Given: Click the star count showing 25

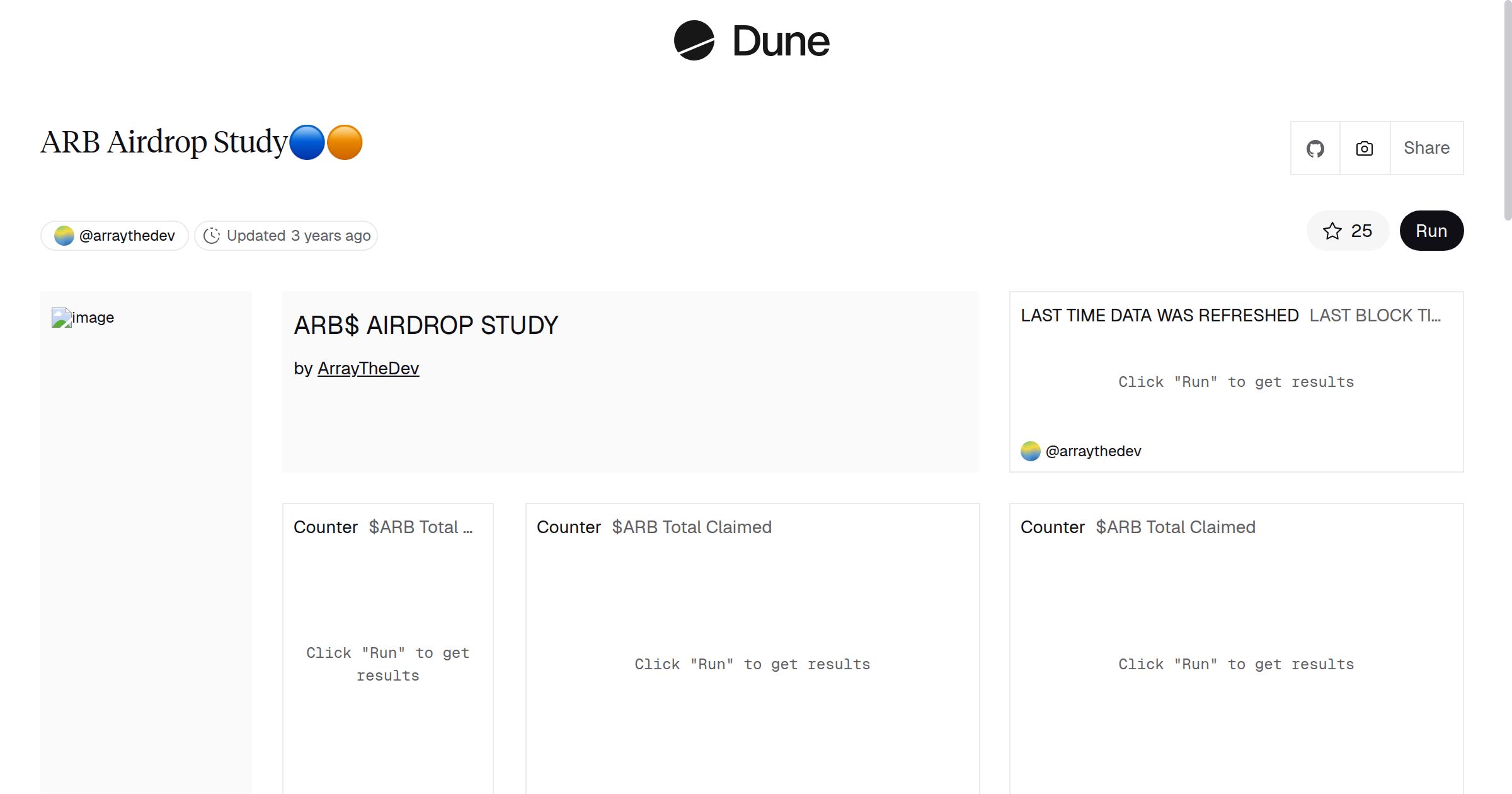Looking at the screenshot, I should click(1361, 231).
